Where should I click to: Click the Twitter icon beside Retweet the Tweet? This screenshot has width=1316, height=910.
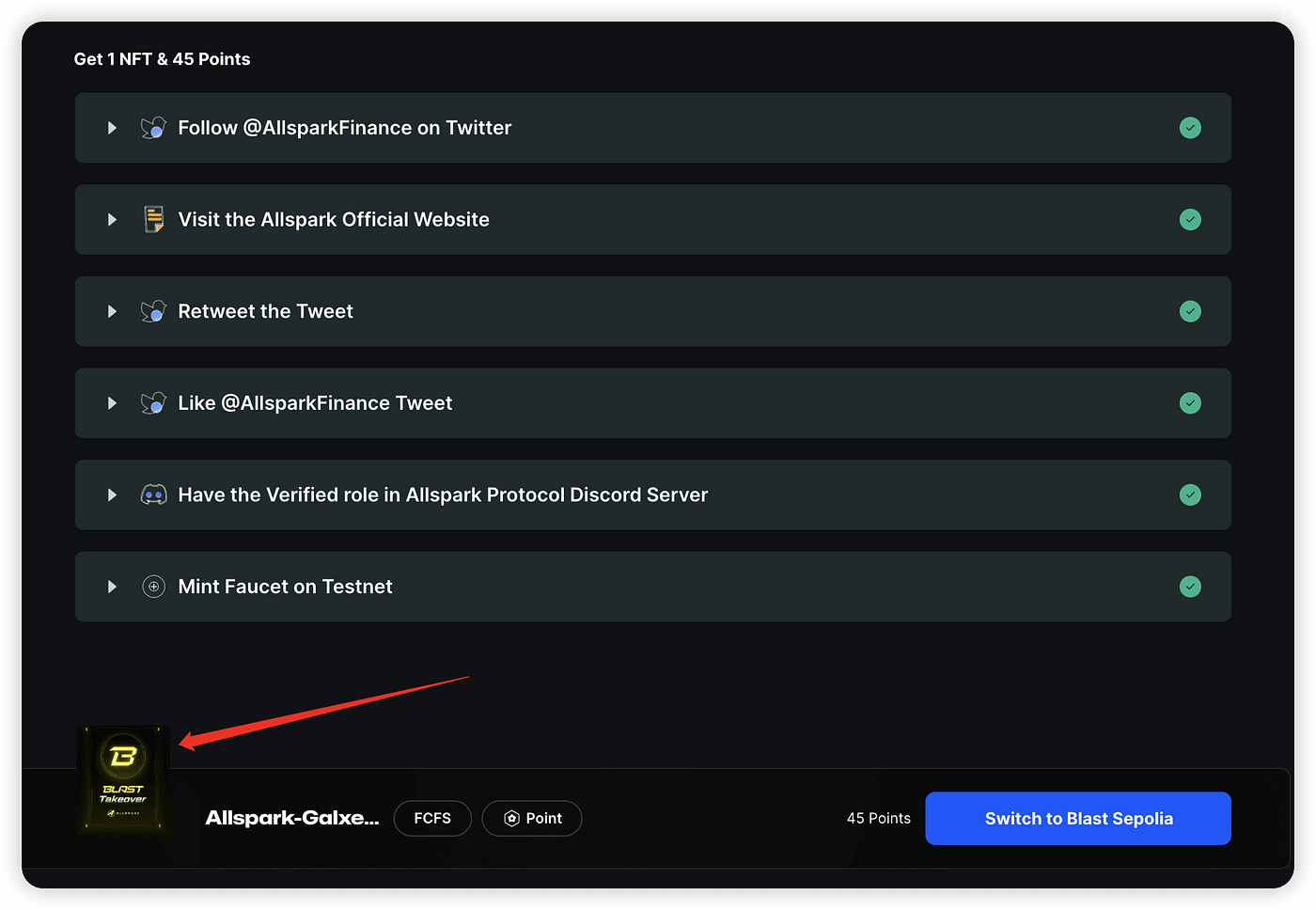(153, 311)
